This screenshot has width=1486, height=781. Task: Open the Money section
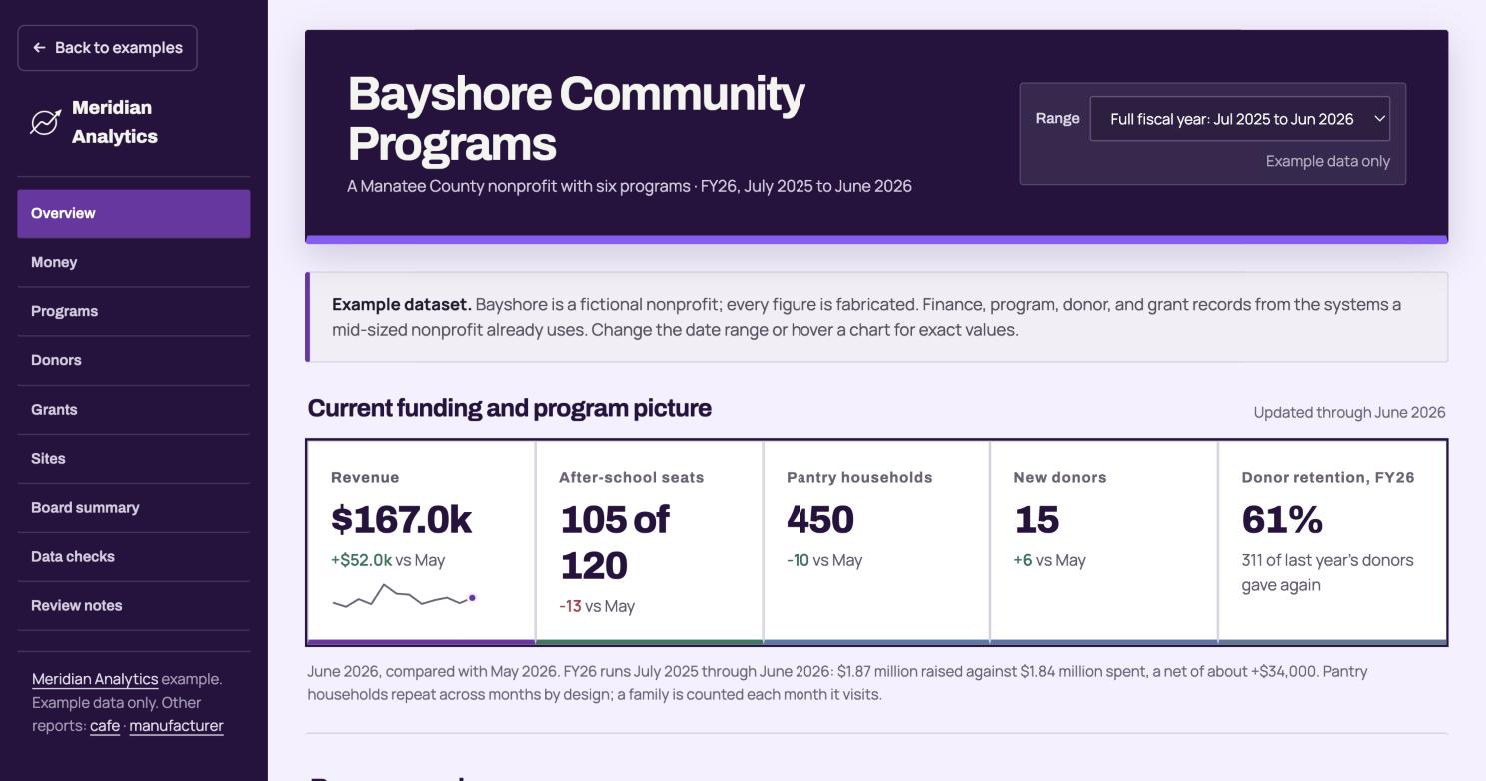(134, 262)
